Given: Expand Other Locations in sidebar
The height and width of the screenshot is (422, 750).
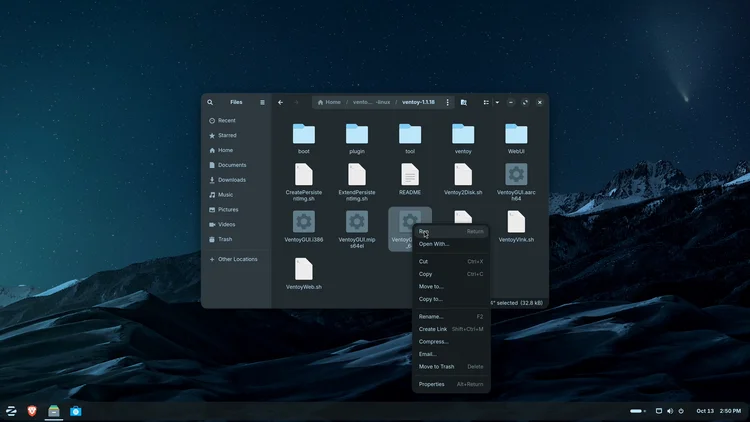Looking at the screenshot, I should [237, 259].
